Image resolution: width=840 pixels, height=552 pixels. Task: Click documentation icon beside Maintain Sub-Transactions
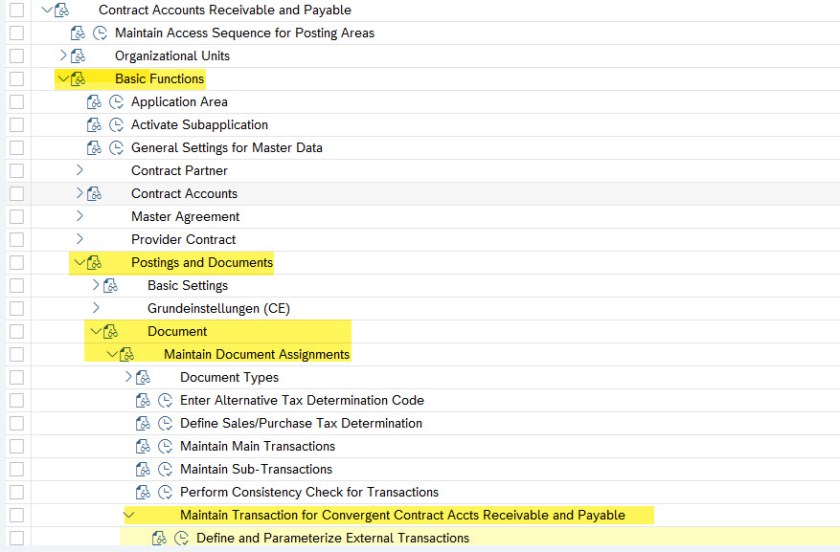coord(144,469)
